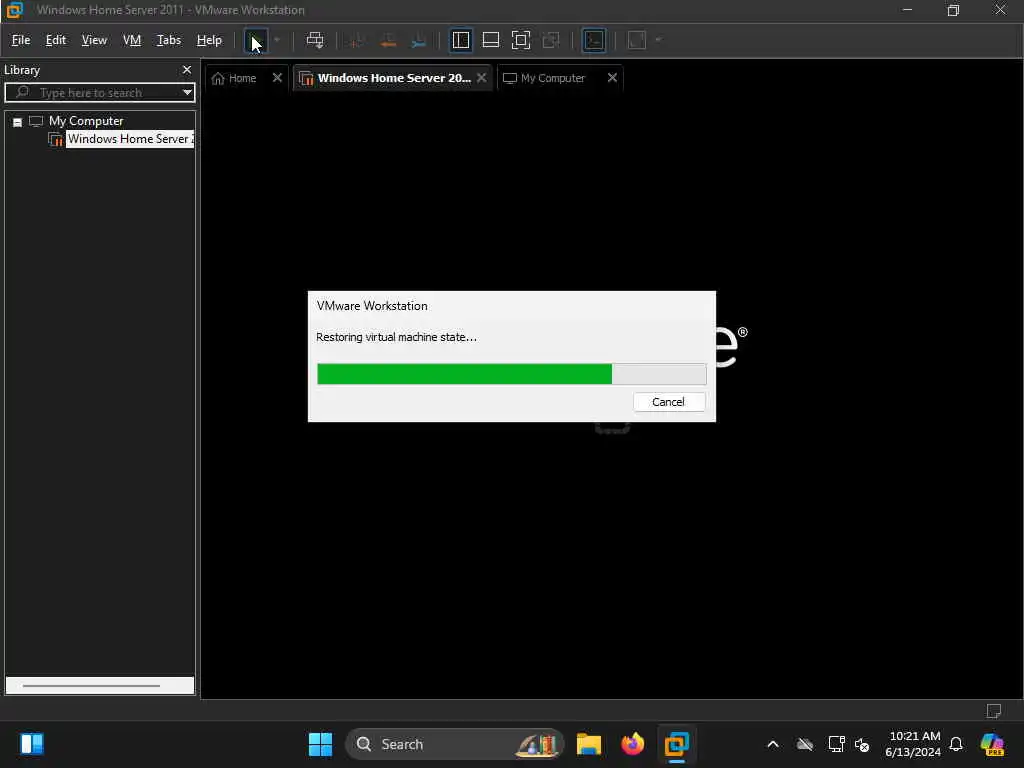Open the Windows Start menu
Image resolution: width=1024 pixels, height=768 pixels.
(x=320, y=744)
